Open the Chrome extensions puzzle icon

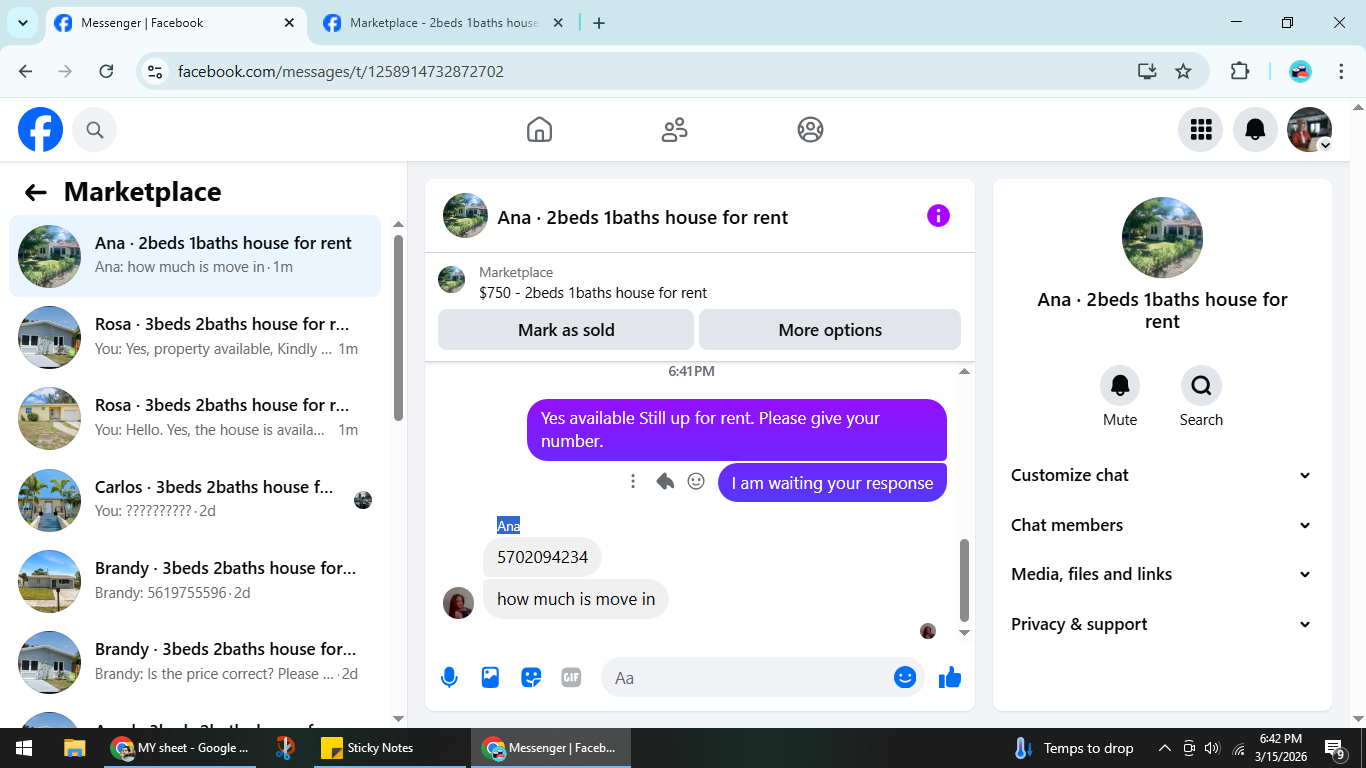[1240, 71]
